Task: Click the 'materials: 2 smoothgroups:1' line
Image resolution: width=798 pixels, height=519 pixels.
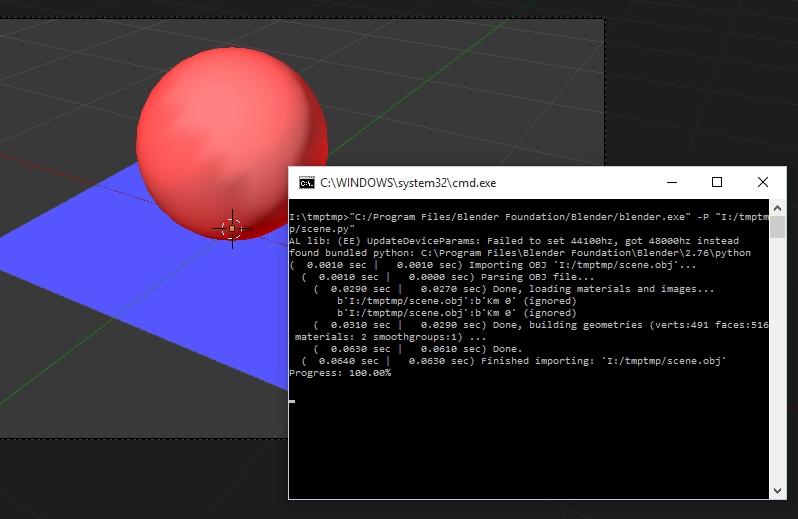Action: [x=390, y=337]
